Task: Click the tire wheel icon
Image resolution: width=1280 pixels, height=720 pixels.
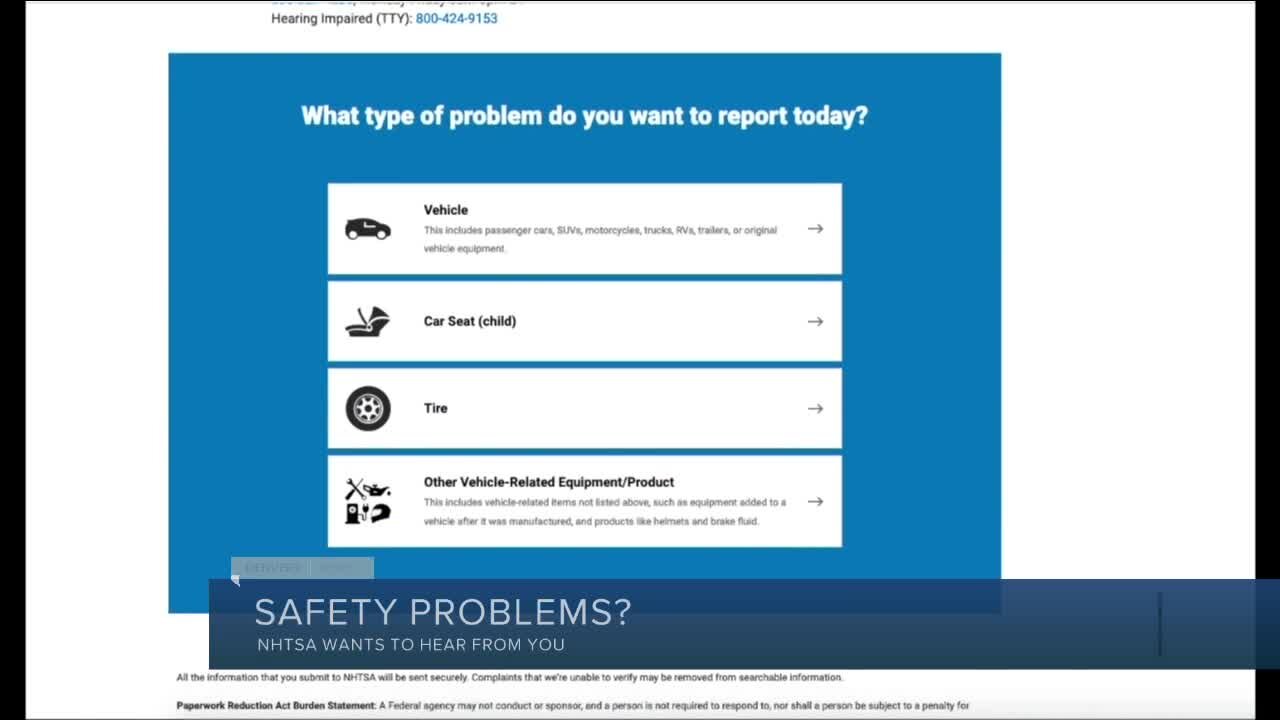Action: click(x=368, y=408)
